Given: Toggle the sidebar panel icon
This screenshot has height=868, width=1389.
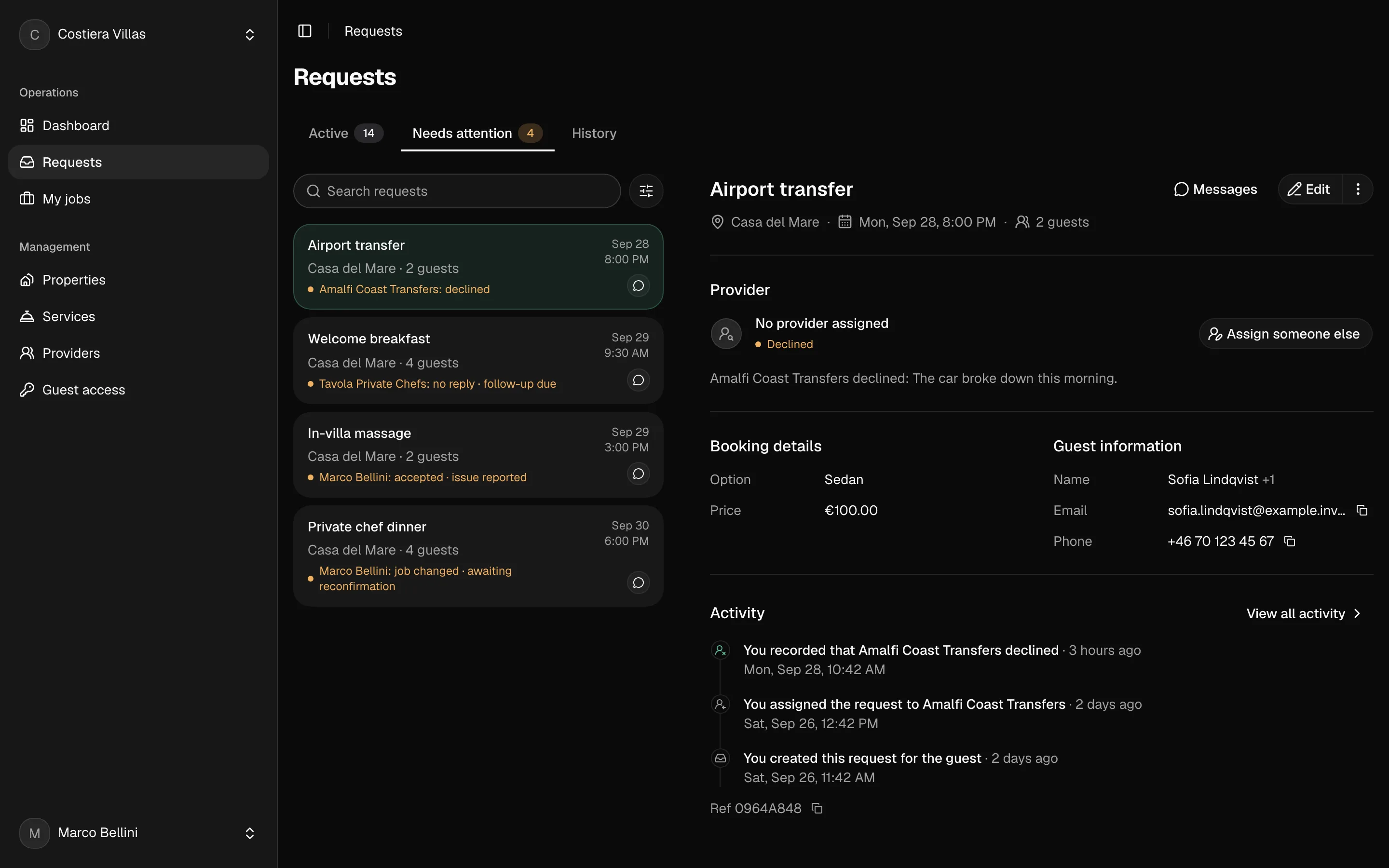Looking at the screenshot, I should coord(305,31).
